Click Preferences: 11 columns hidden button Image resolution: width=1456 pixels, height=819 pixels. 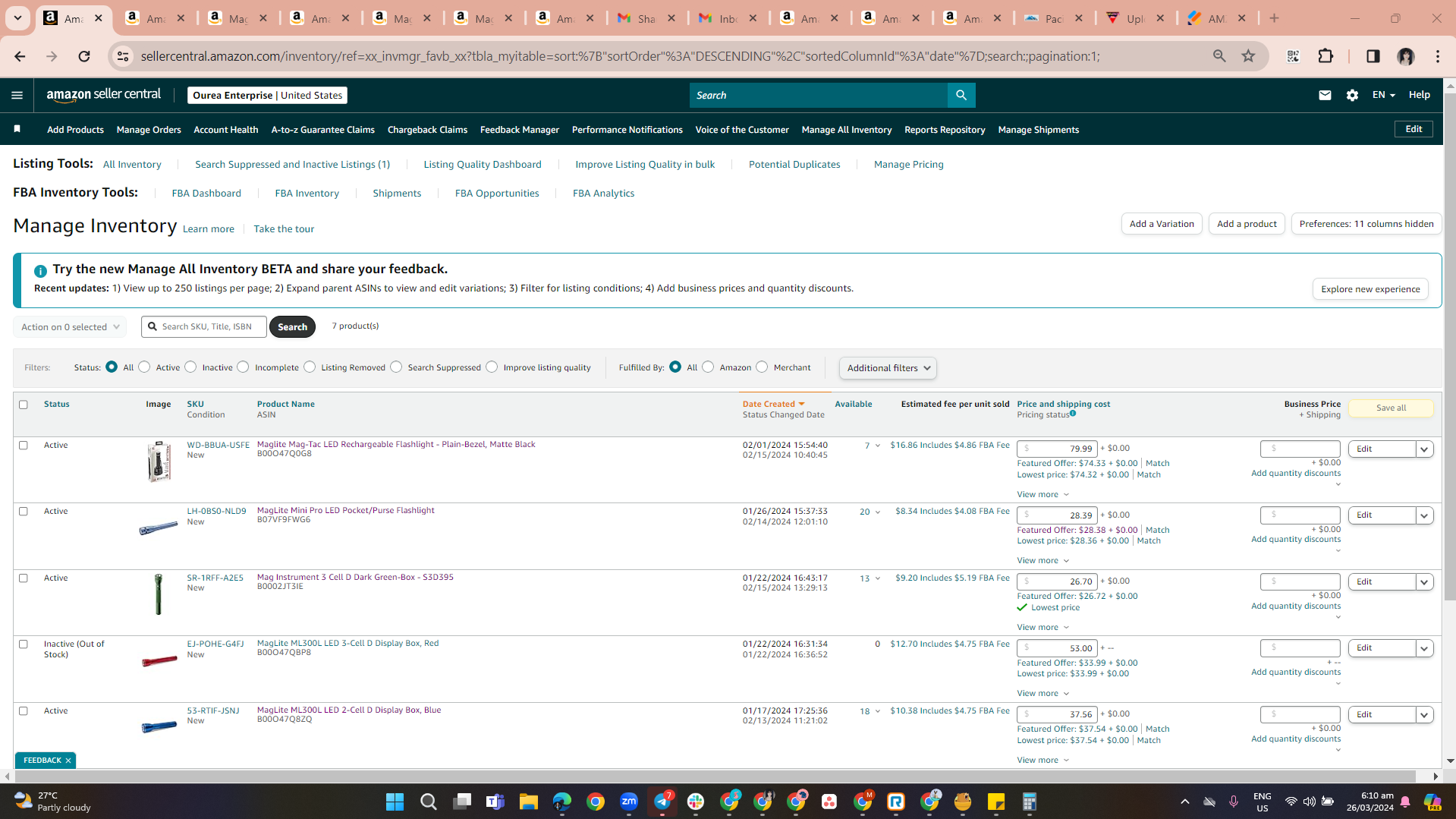pos(1366,224)
